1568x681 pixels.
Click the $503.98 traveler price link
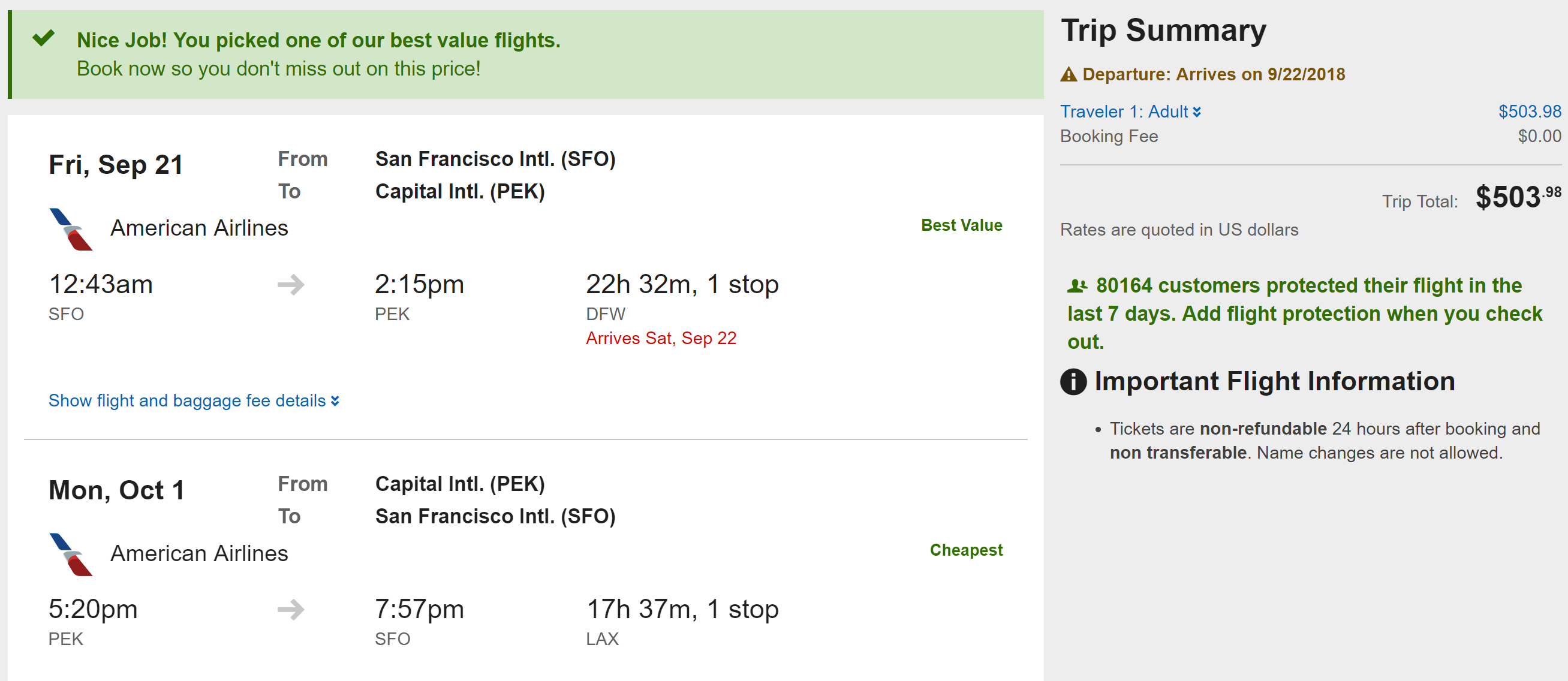click(x=1529, y=112)
